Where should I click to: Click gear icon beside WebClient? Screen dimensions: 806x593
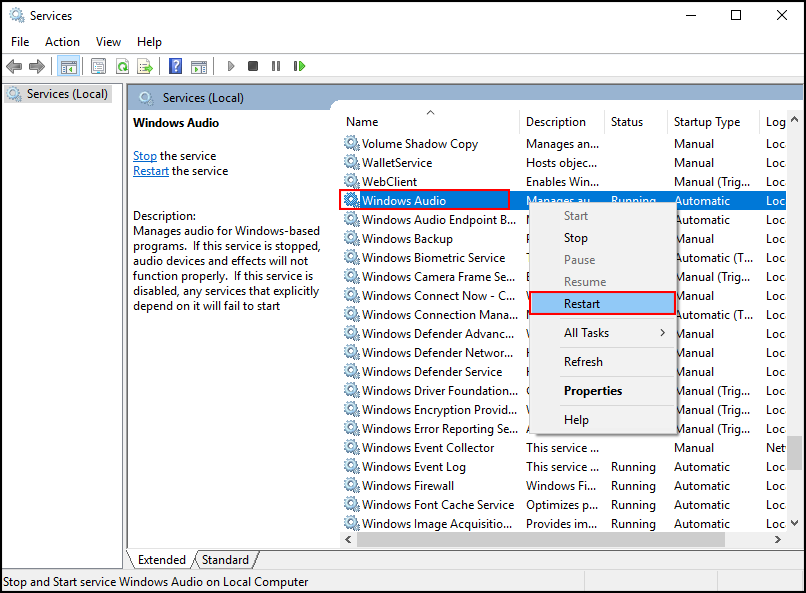[352, 181]
